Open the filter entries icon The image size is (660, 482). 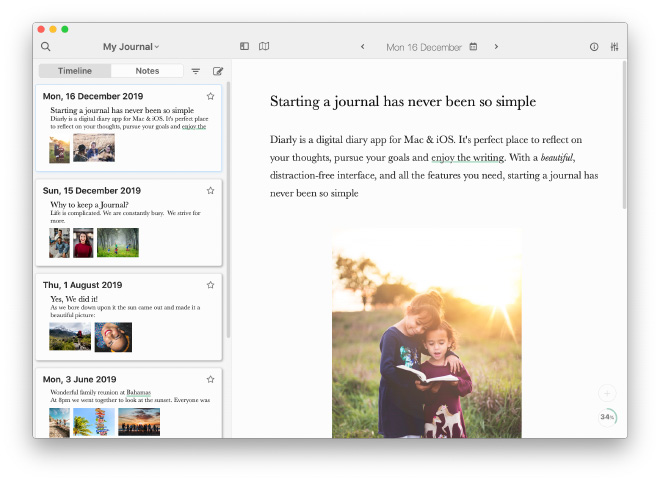196,71
